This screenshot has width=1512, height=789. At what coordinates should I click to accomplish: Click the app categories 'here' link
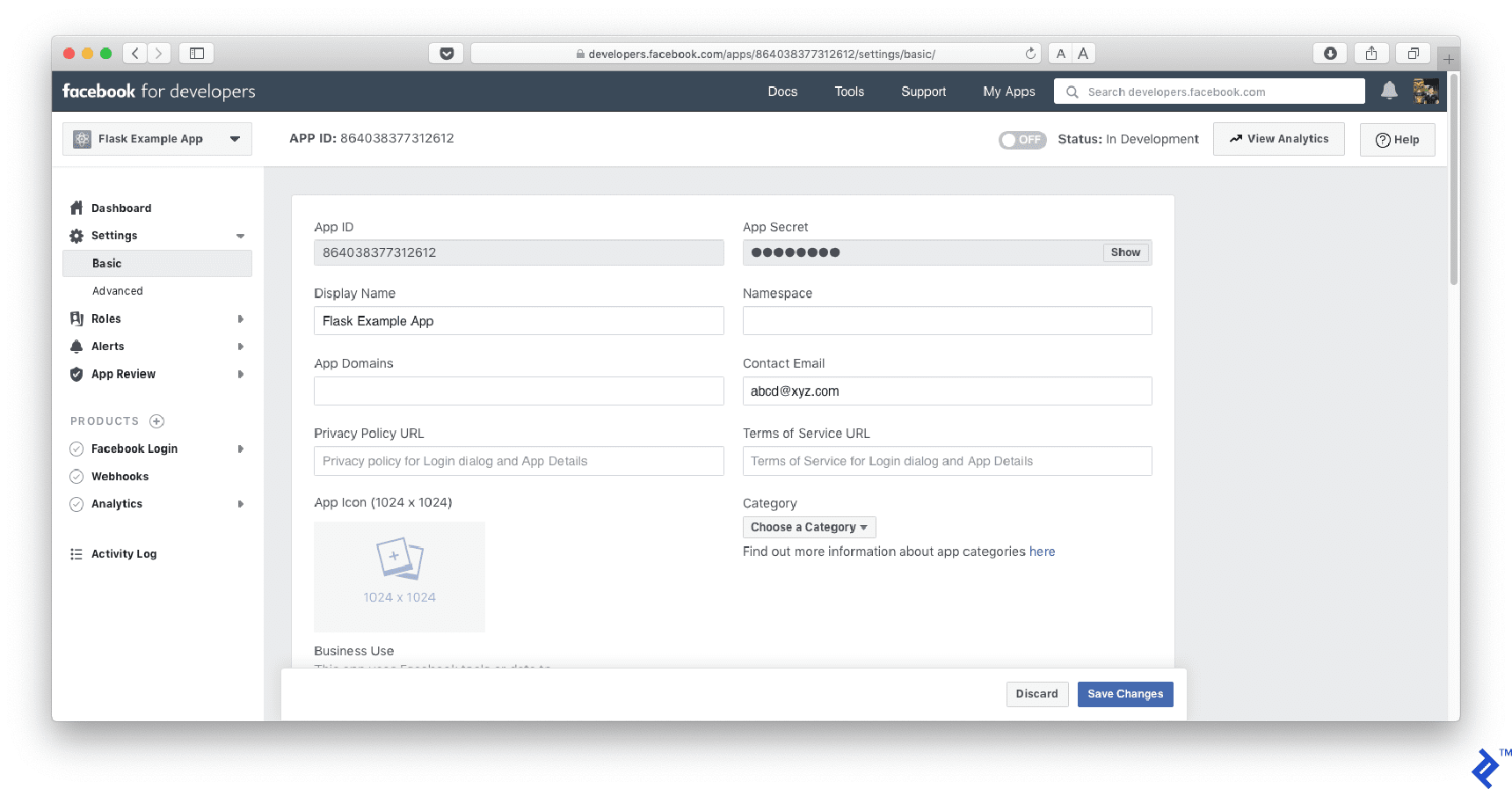coord(1042,552)
